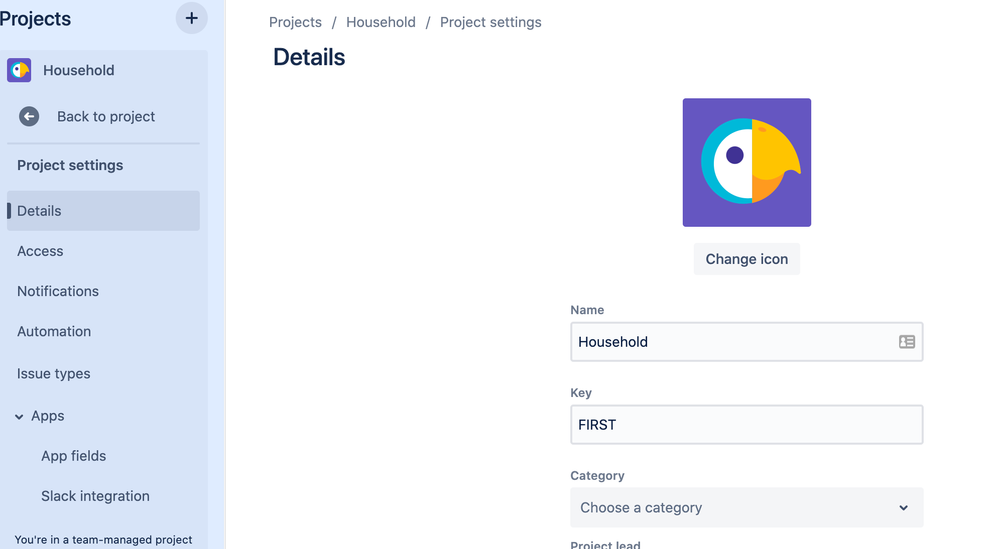
Task: Click the contact card icon in Name field
Action: pyautogui.click(x=907, y=342)
